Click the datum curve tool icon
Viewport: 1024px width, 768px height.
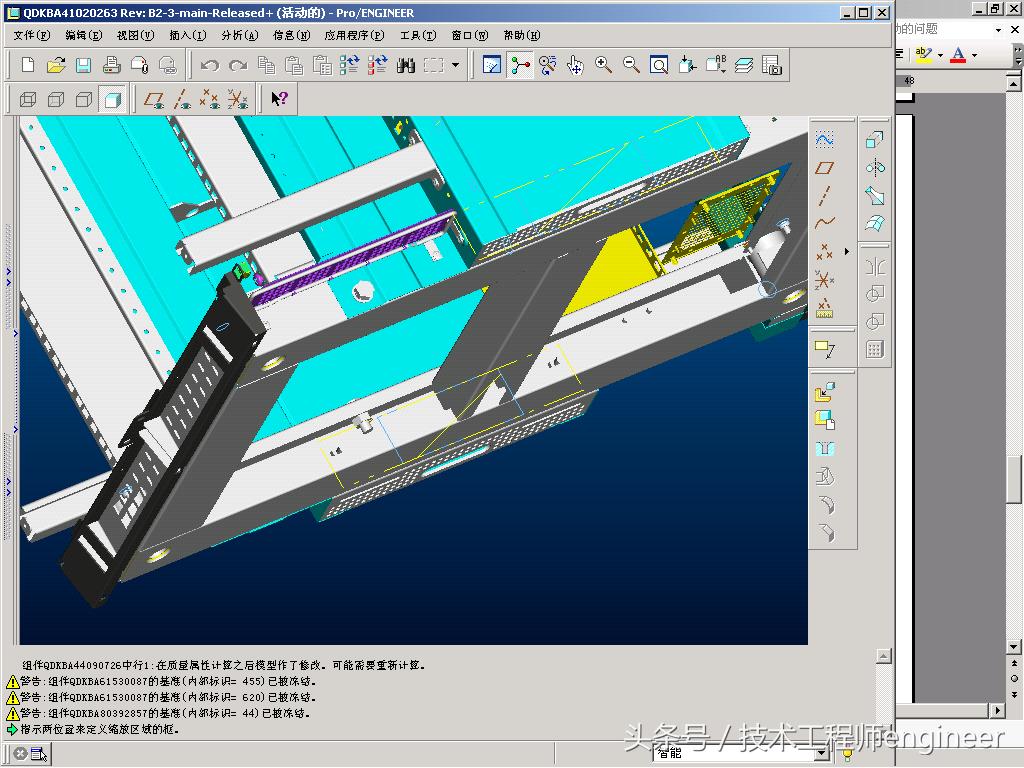[824, 223]
